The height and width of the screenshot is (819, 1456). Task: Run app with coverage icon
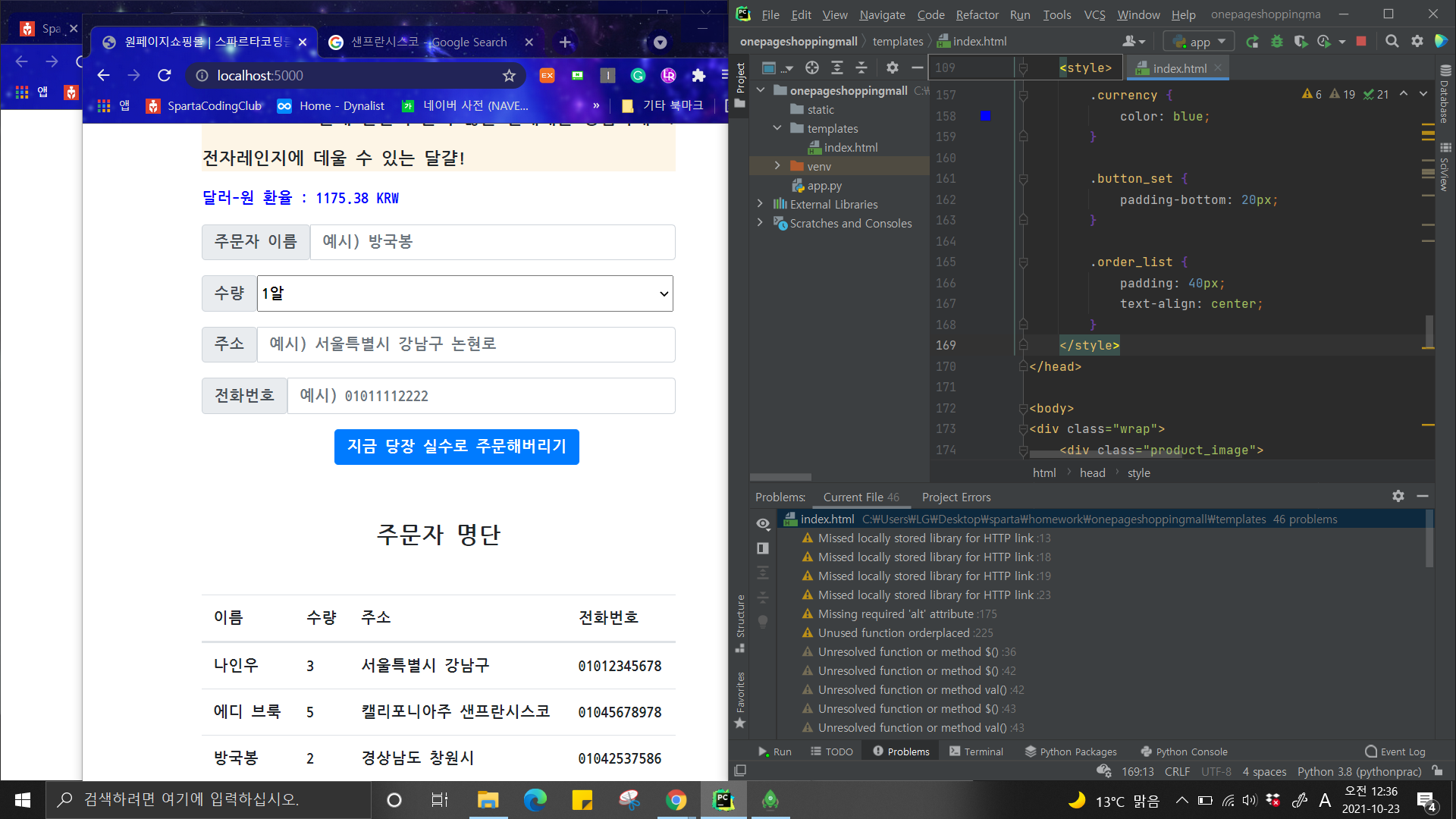click(1301, 42)
